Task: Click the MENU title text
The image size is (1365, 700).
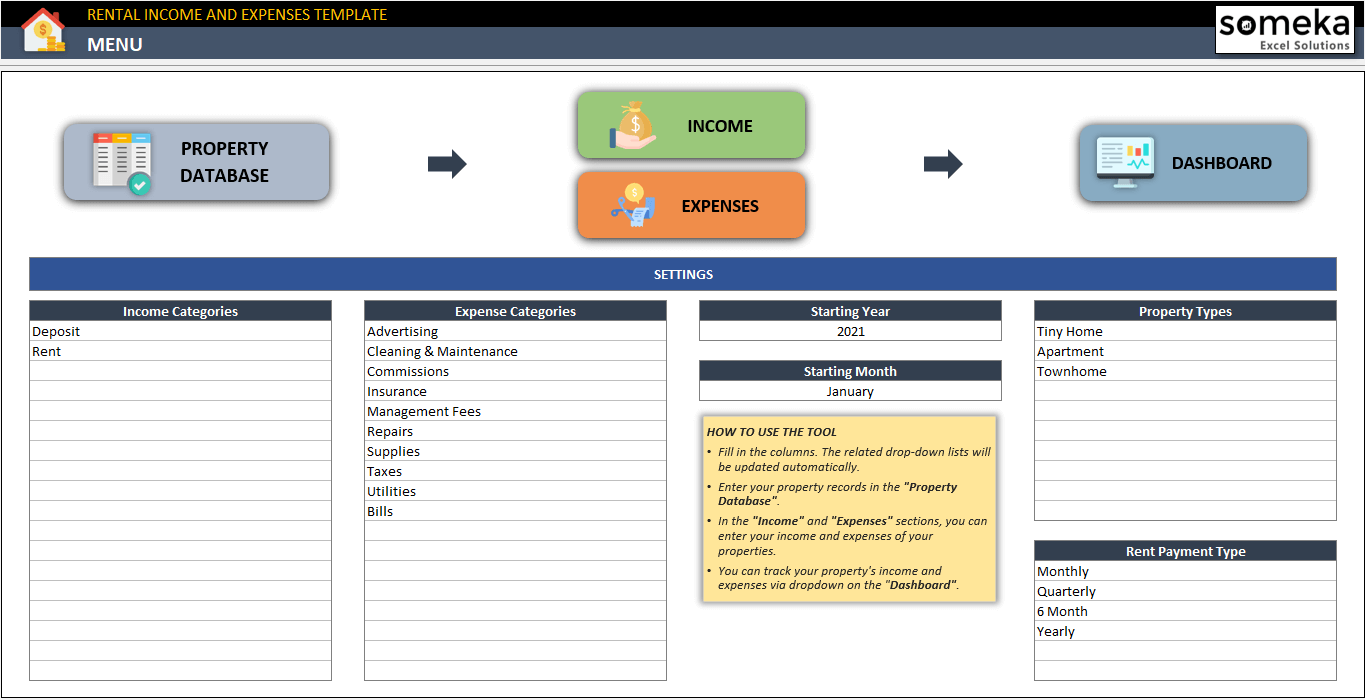Action: (x=115, y=44)
